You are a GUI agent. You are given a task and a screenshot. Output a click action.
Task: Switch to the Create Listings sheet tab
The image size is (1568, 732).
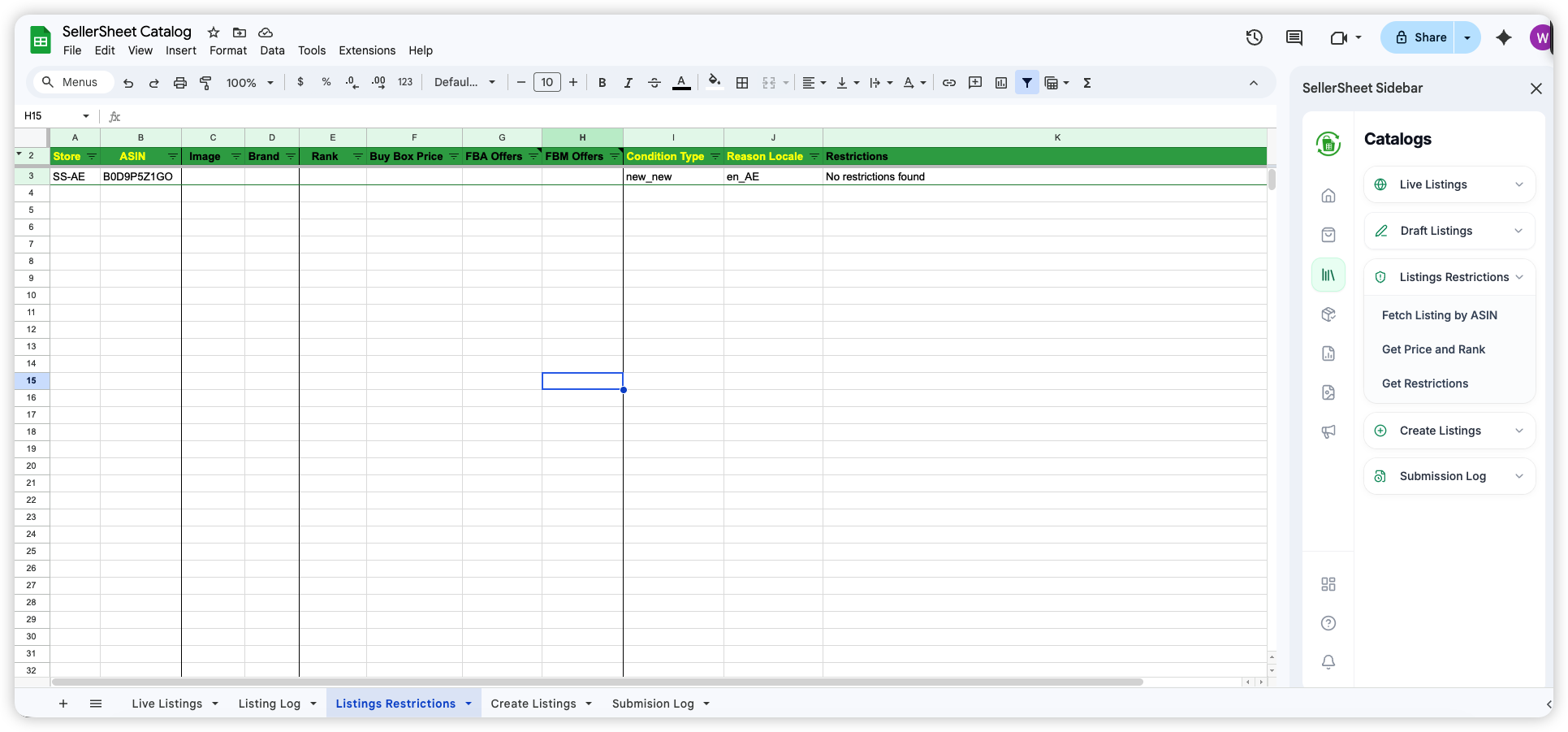pyautogui.click(x=533, y=704)
